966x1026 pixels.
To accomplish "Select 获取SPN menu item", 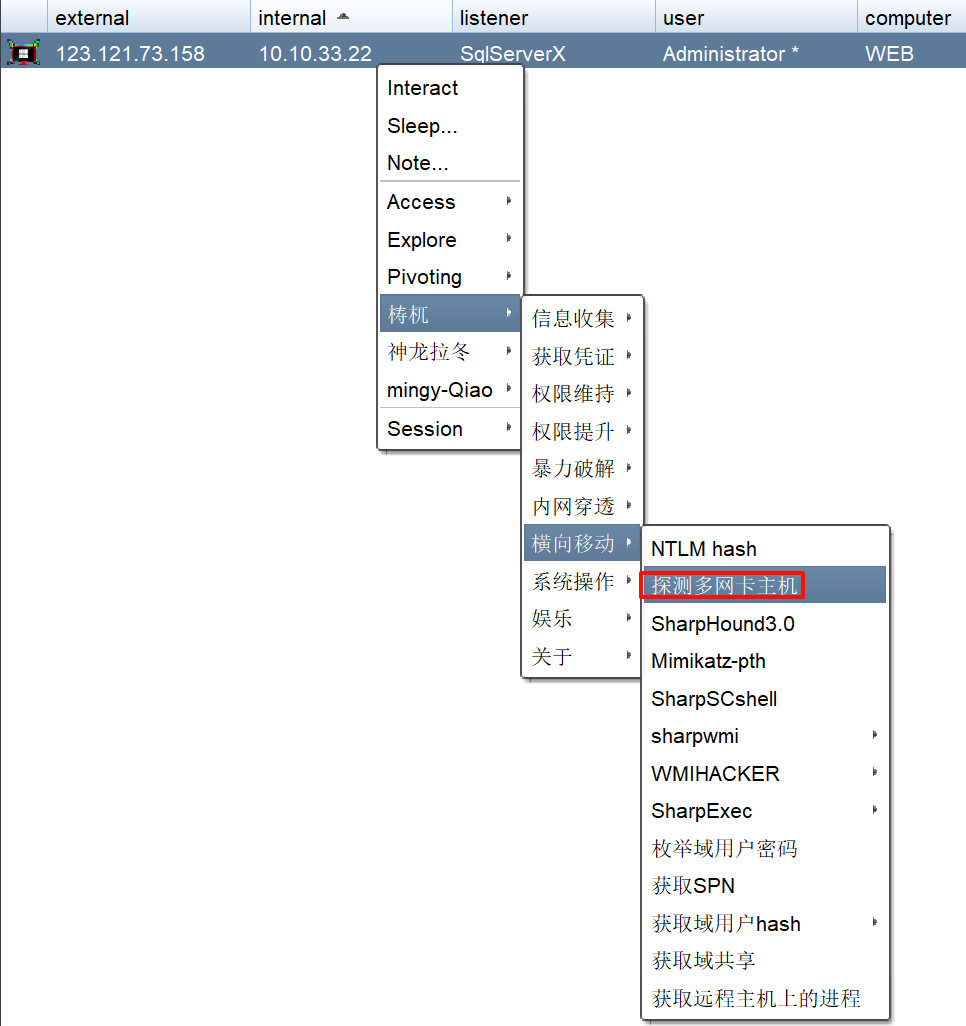I will point(694,886).
